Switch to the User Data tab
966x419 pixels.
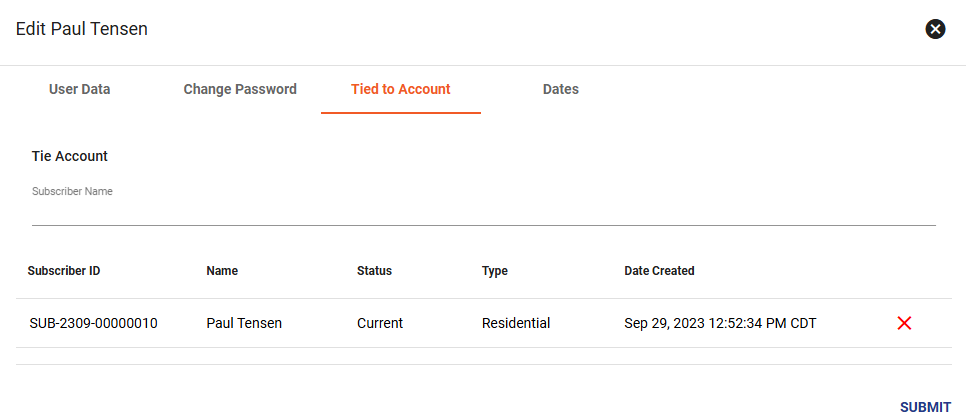(79, 89)
